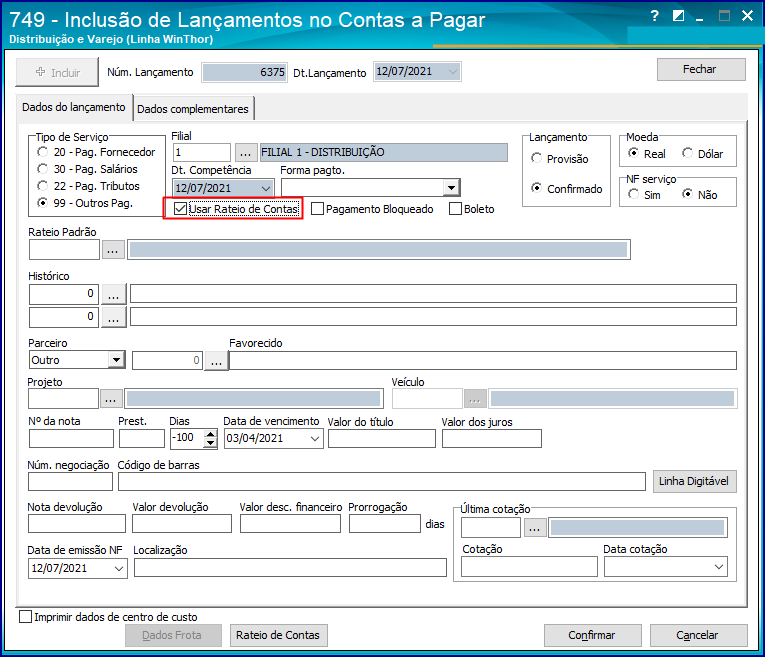Image resolution: width=765 pixels, height=657 pixels.
Task: Expand Parceiro Outro dropdown
Action: [x=116, y=360]
